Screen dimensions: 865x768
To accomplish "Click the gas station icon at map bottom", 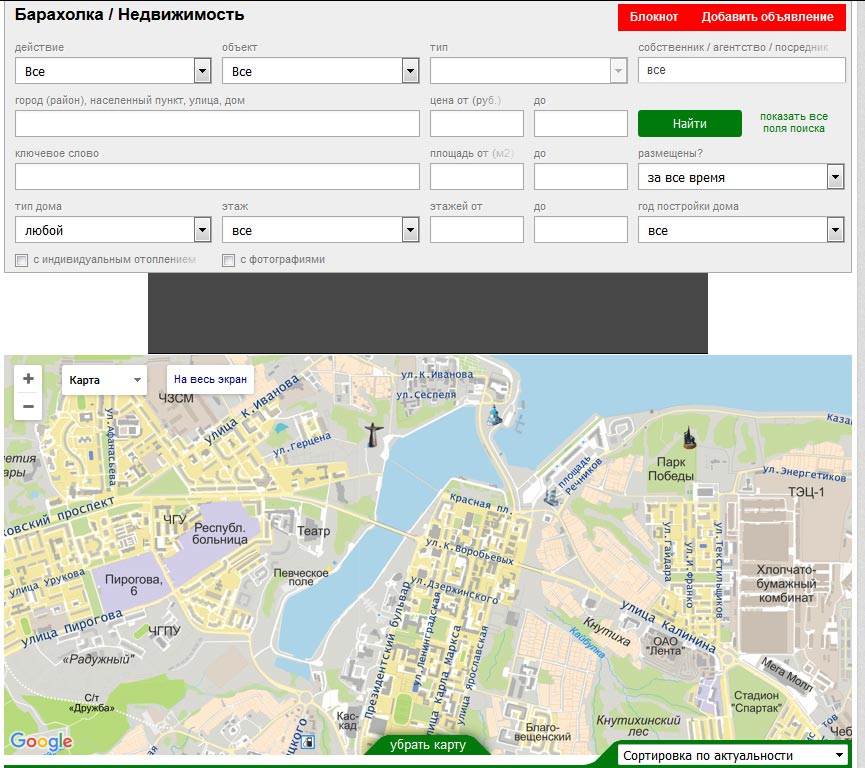I will coord(308,742).
